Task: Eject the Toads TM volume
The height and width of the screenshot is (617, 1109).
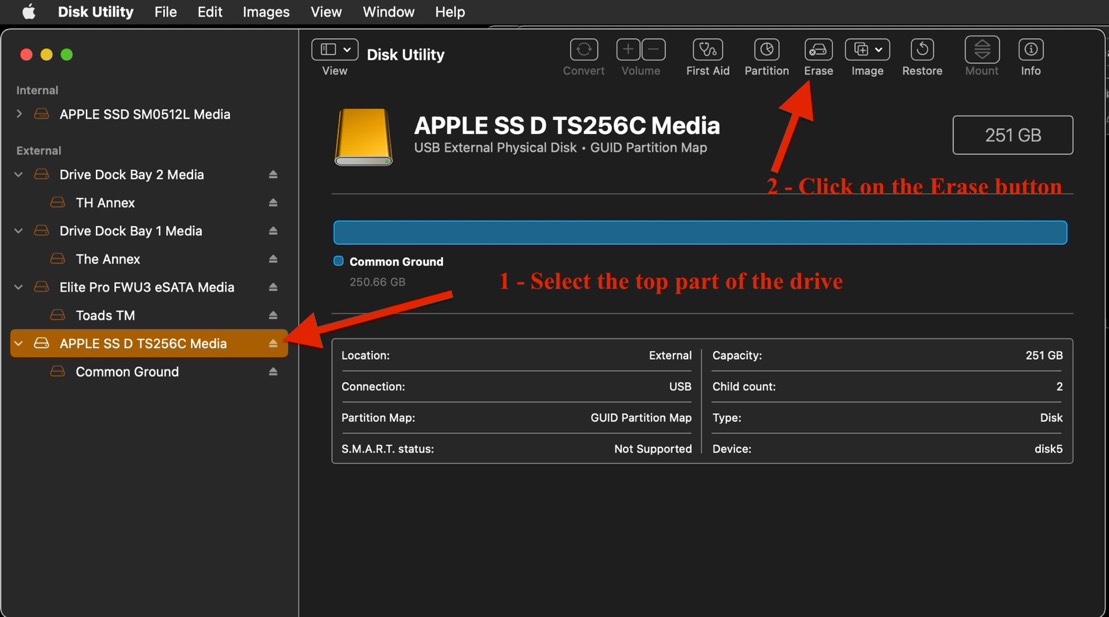Action: tap(273, 316)
